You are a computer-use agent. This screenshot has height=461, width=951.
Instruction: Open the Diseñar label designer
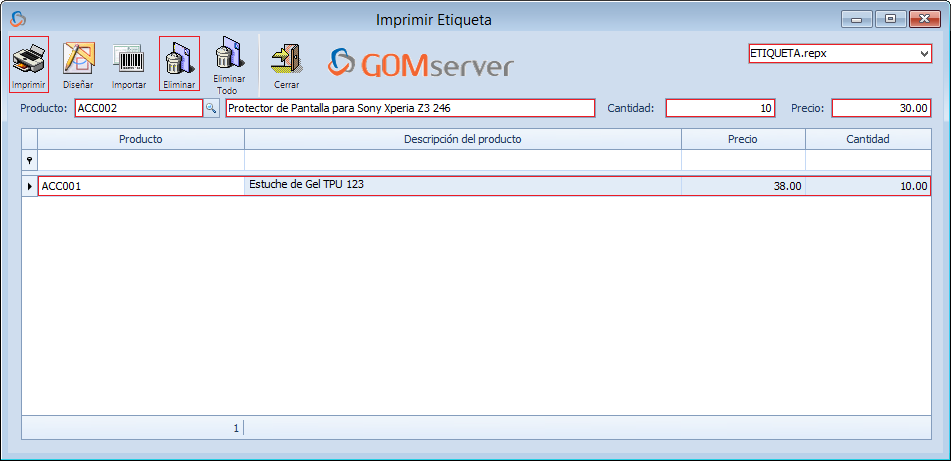click(78, 64)
